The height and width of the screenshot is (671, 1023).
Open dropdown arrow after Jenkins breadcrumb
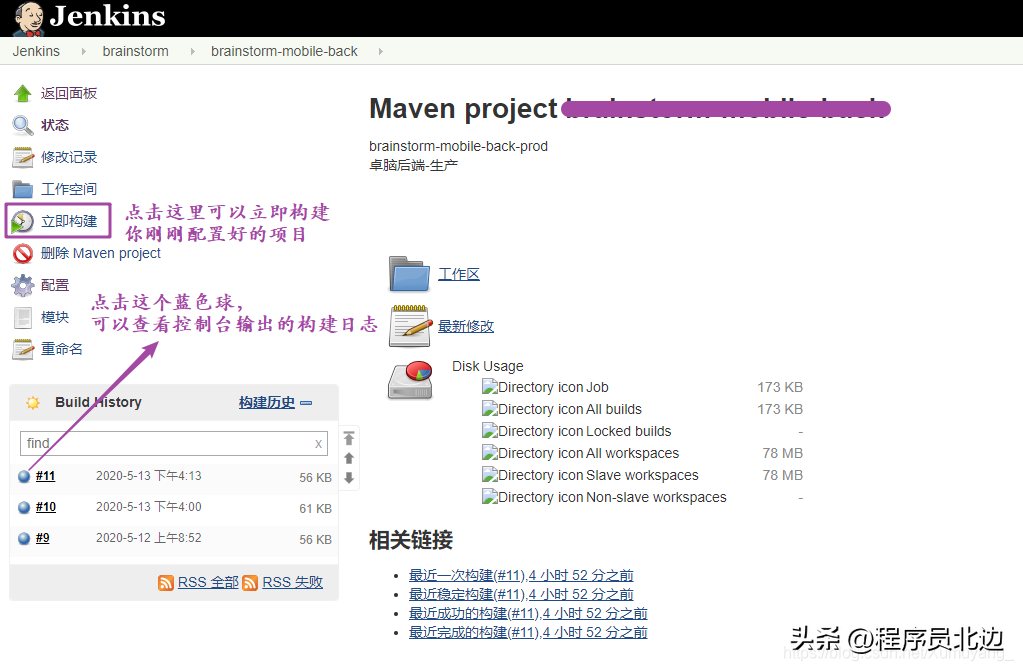pos(84,51)
